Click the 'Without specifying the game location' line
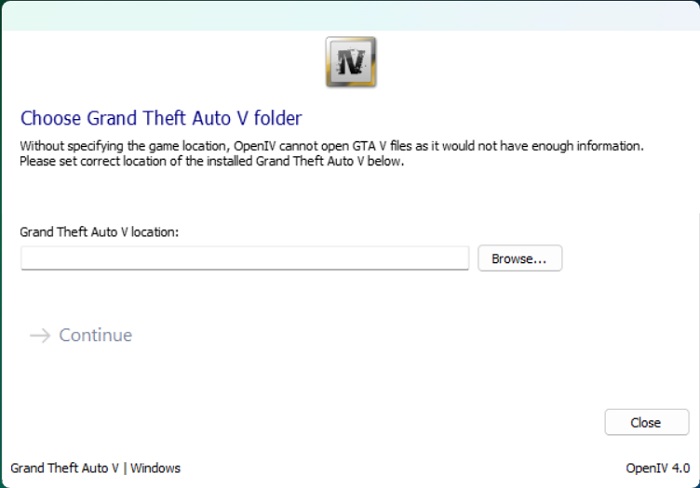700x488 pixels. (332, 146)
